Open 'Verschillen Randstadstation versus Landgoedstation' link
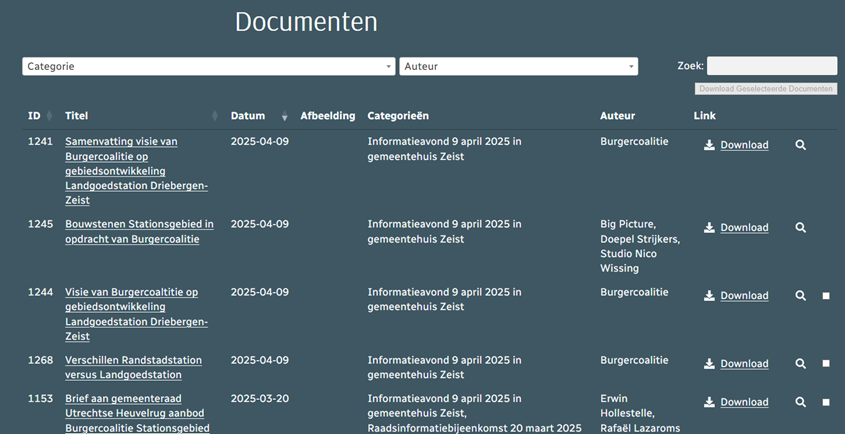Screen dimensions: 845x434 tap(133, 367)
